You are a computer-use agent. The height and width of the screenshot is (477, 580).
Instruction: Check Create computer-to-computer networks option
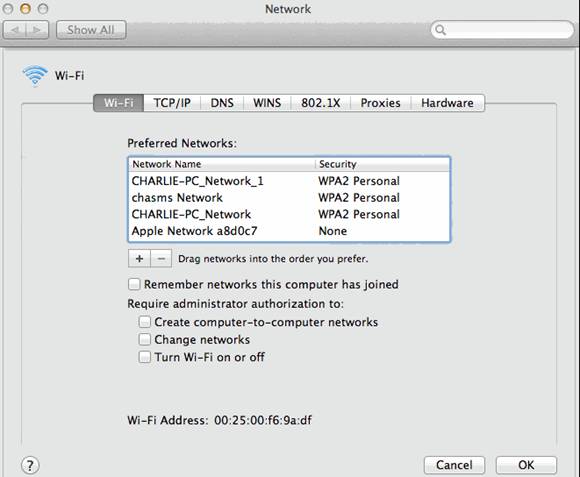[144, 322]
